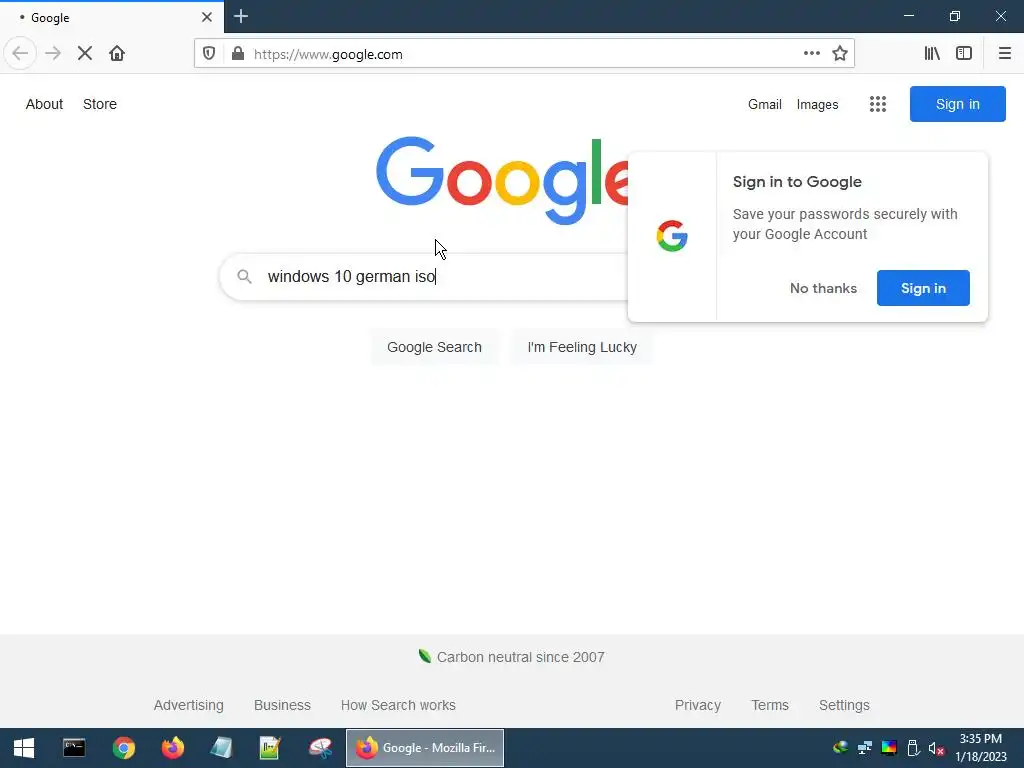Screen dimensions: 1024x768
Task: Click I'm Feeling Lucky button
Action: pyautogui.click(x=582, y=347)
